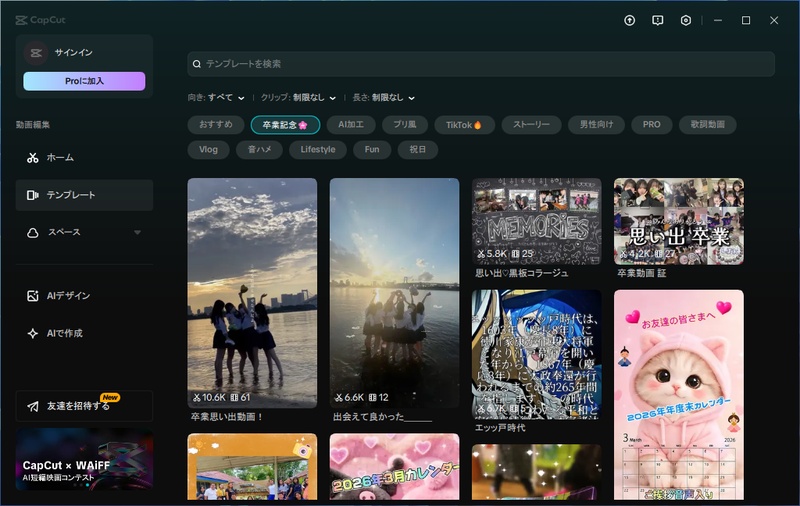Click the upload arrow icon in title bar
800x506 pixels.
pyautogui.click(x=629, y=20)
